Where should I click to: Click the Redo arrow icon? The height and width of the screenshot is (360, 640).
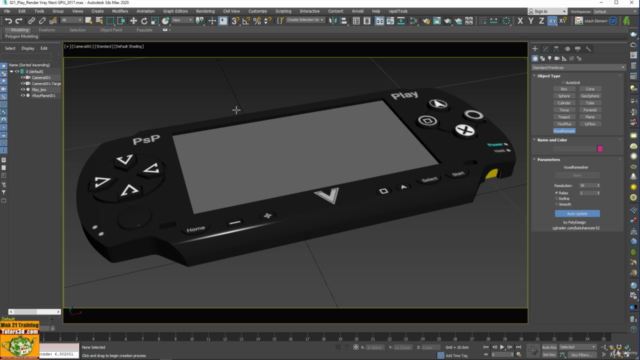(19, 21)
